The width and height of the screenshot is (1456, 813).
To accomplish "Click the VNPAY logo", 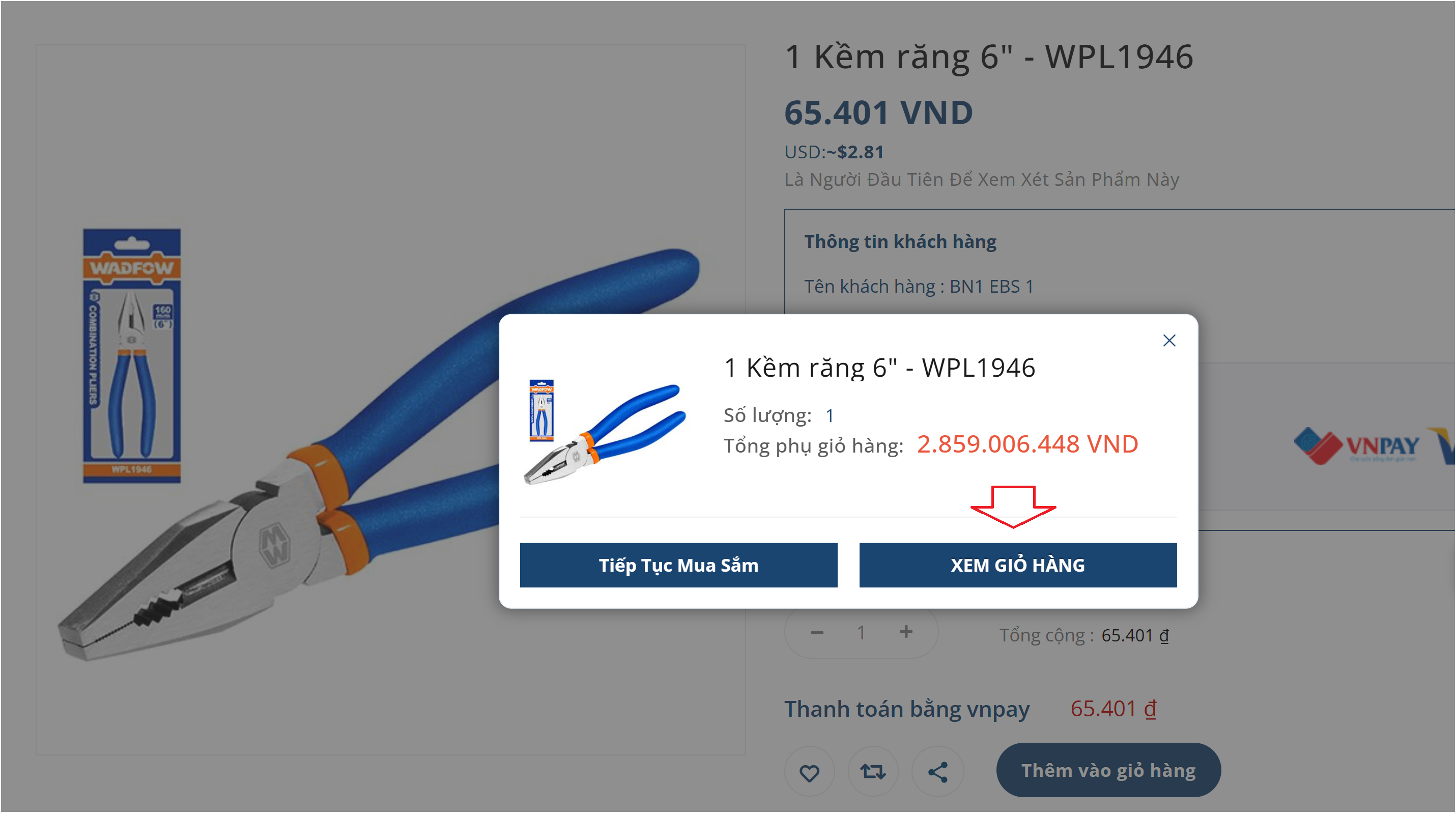I will [x=1357, y=445].
